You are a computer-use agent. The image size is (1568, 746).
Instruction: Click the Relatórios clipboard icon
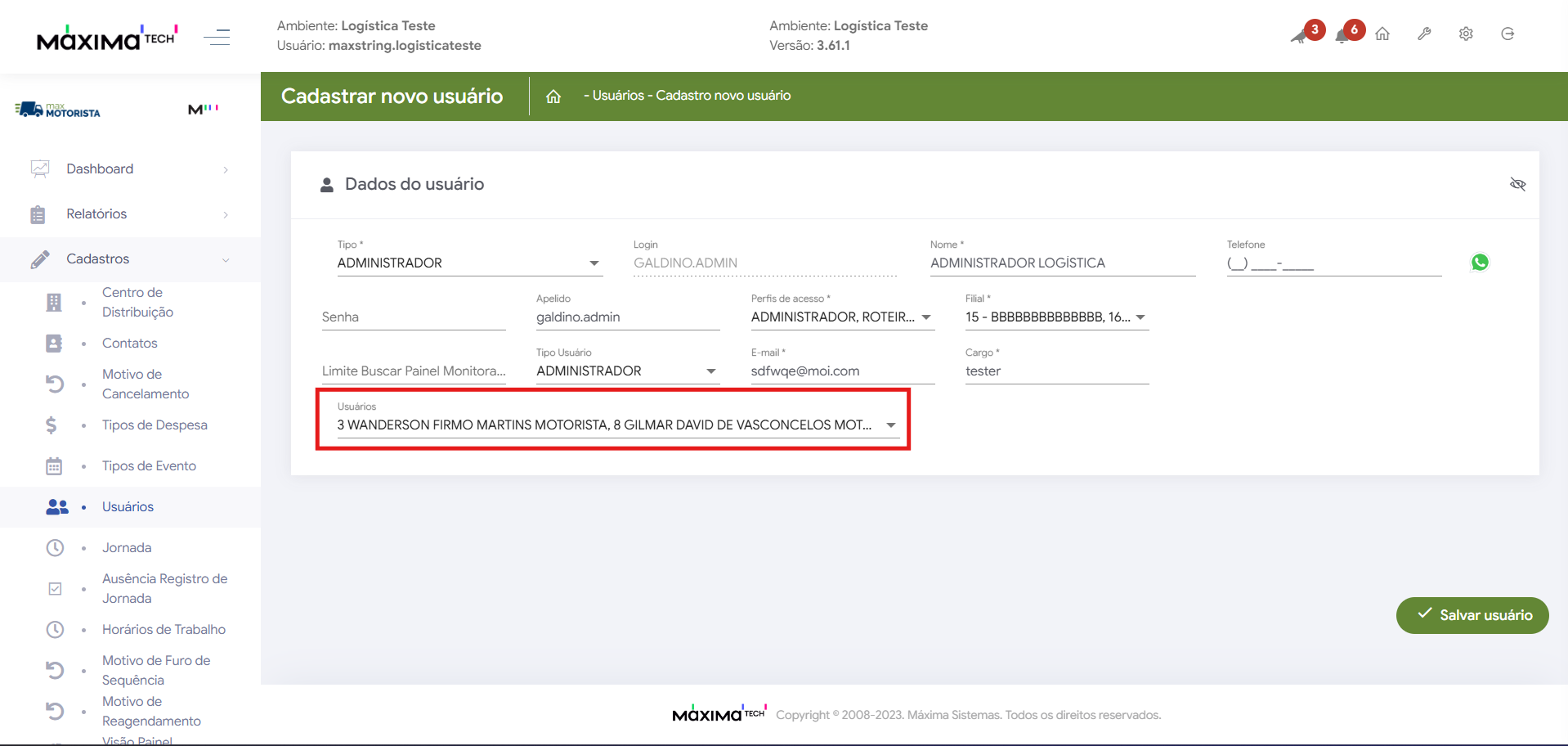[38, 214]
